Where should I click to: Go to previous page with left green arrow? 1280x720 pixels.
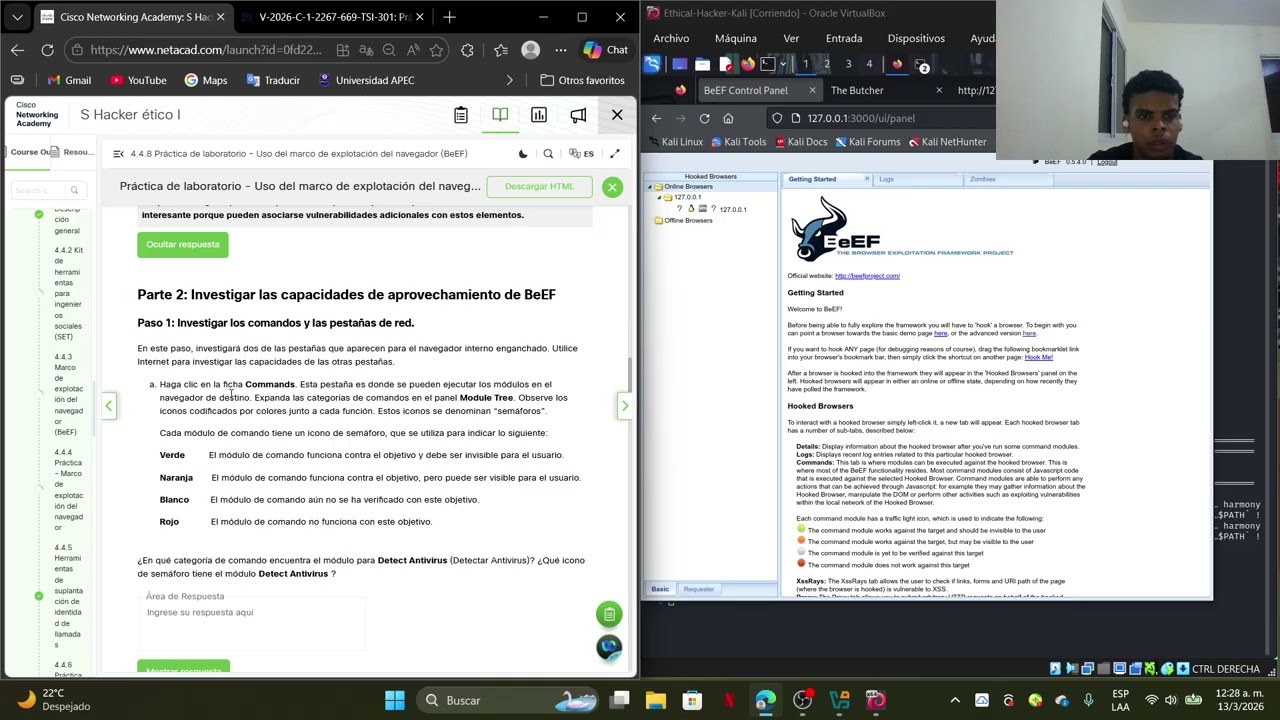point(108,405)
